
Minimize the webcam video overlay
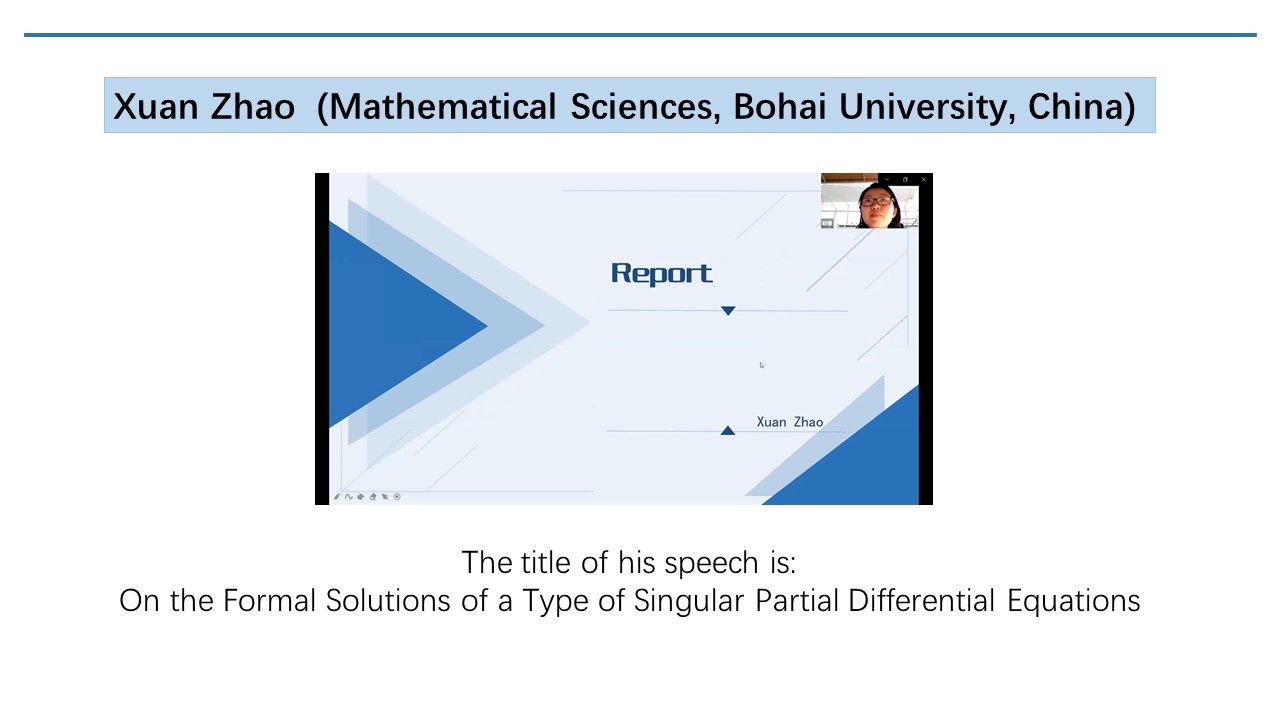tap(887, 179)
